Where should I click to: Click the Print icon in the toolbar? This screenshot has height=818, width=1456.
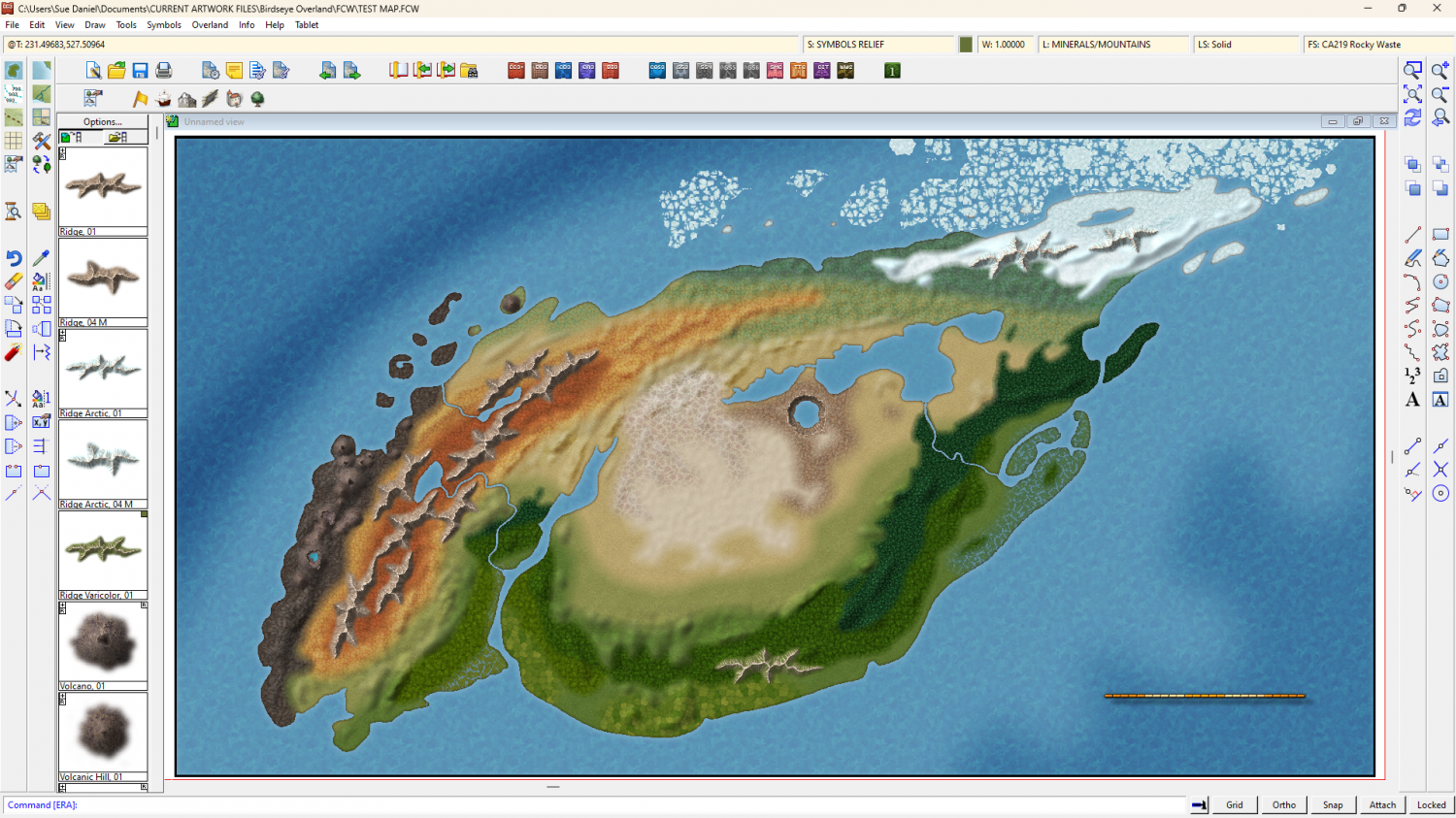pos(163,71)
